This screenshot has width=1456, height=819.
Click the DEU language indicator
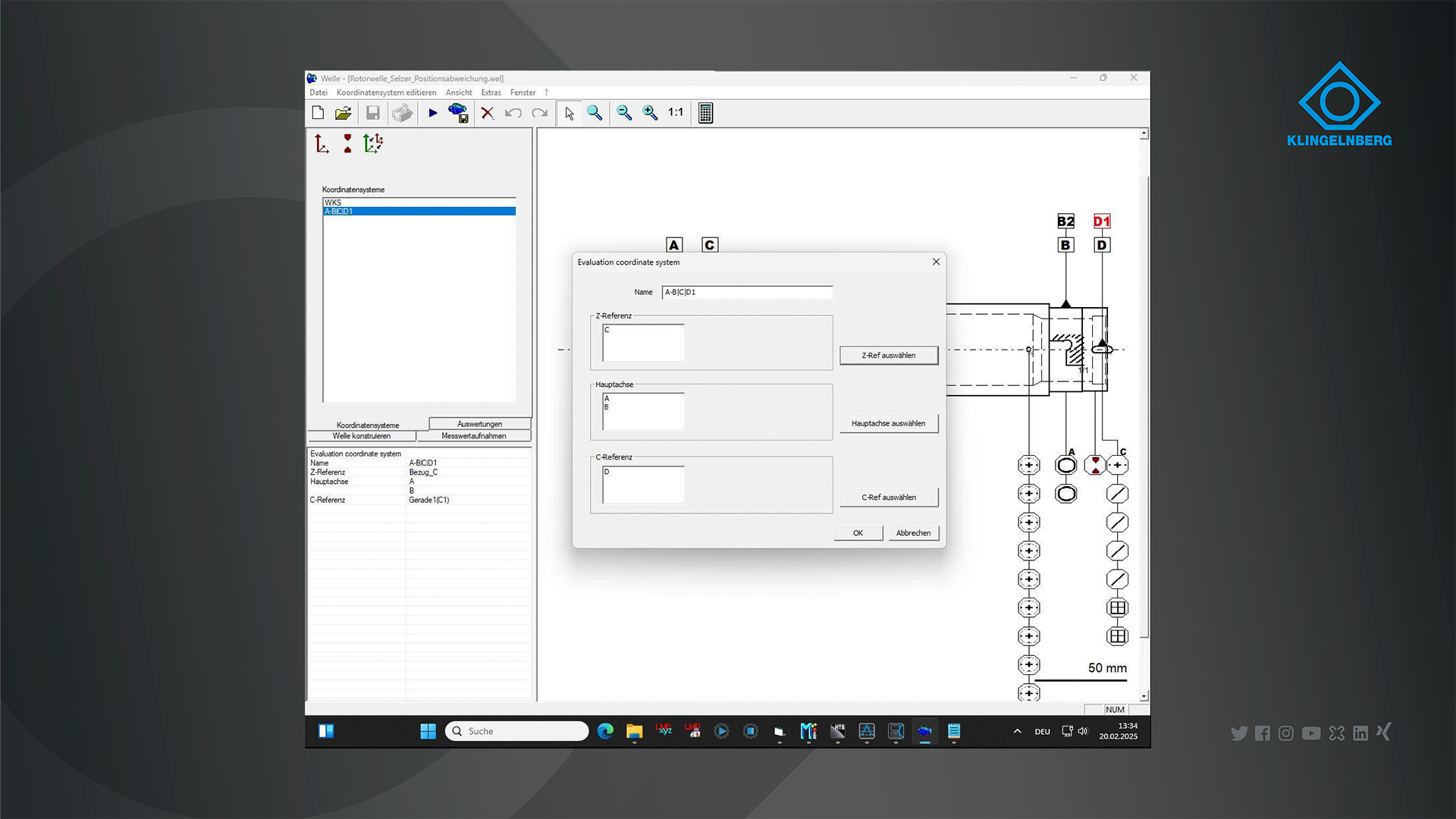1043,732
